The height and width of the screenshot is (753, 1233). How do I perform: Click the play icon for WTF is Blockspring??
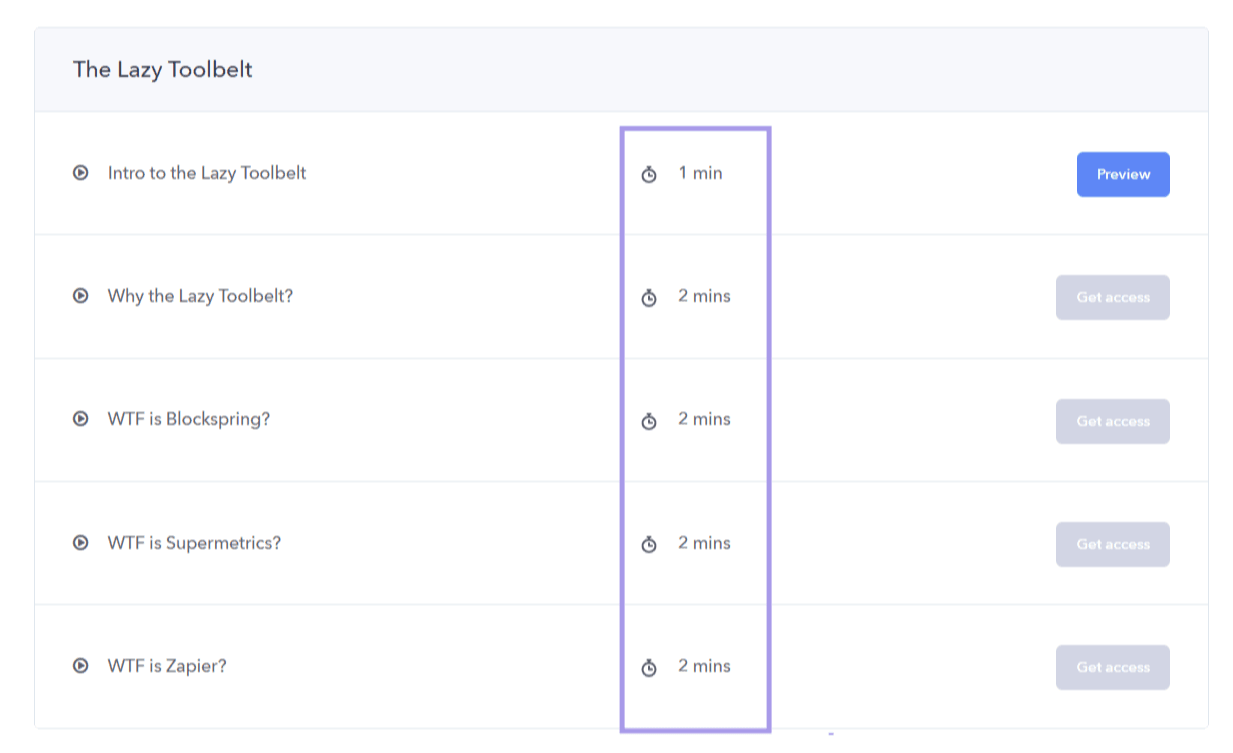(80, 419)
